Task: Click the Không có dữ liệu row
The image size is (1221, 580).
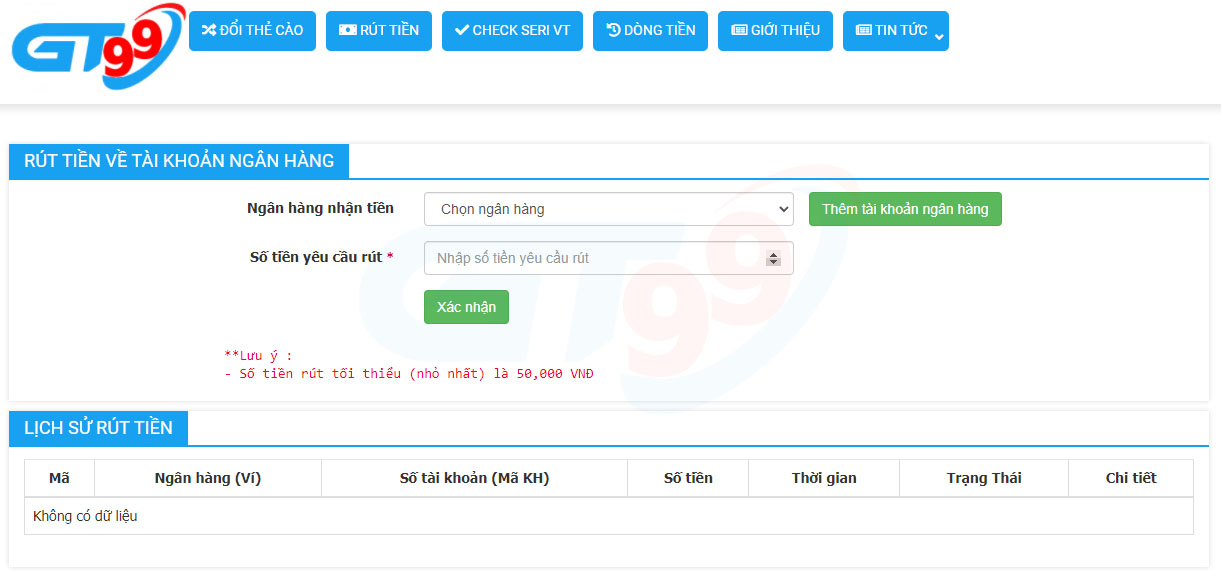Action: click(609, 516)
